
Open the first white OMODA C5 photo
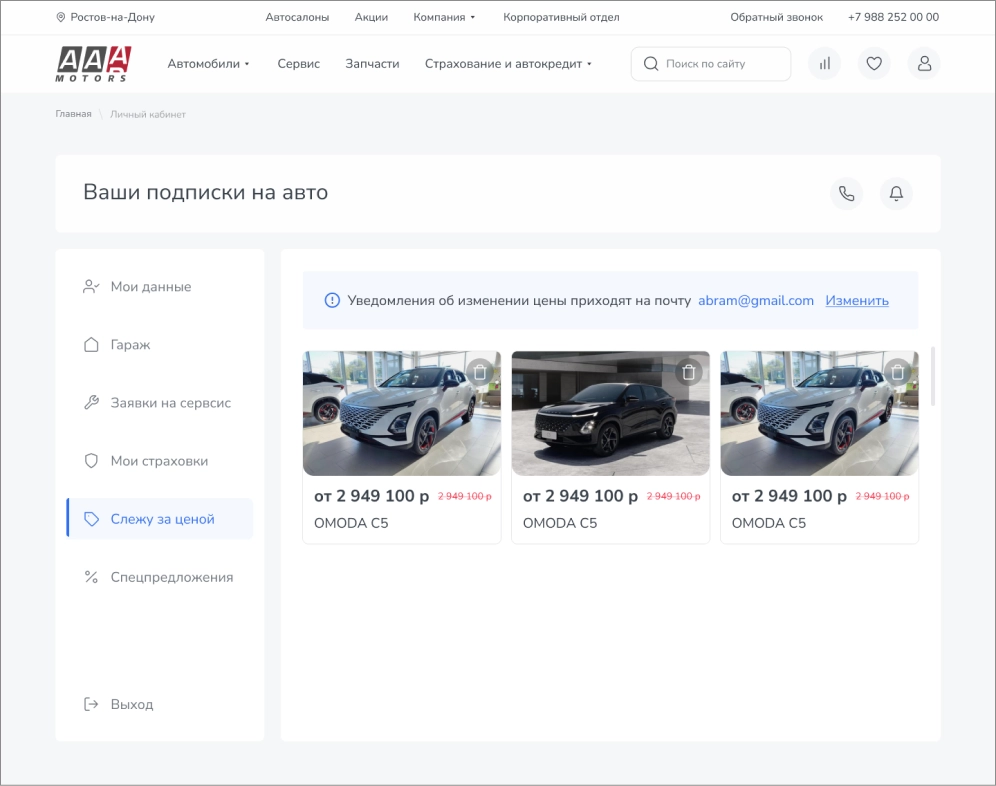coord(401,413)
